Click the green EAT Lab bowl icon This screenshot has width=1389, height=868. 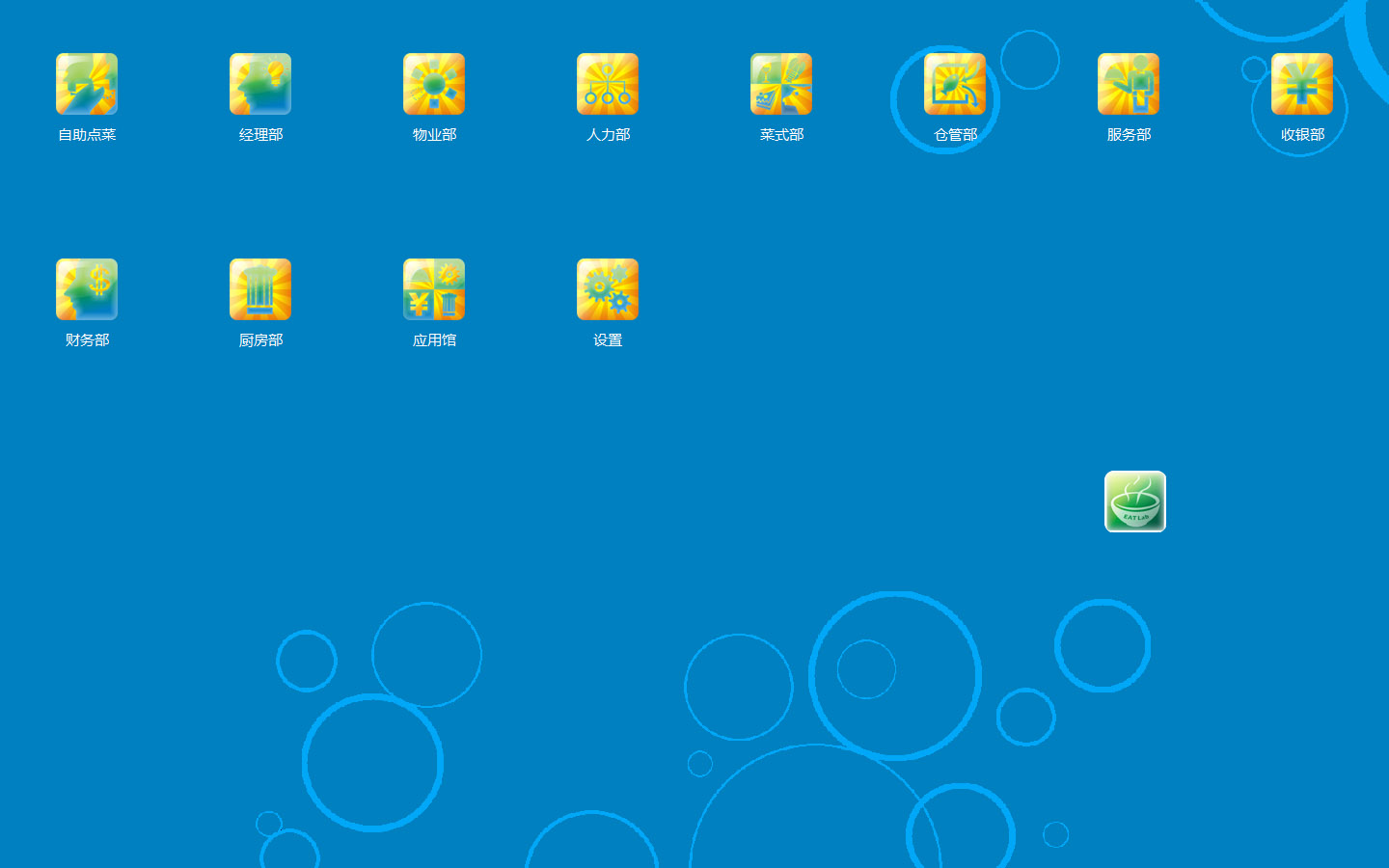(x=1135, y=502)
